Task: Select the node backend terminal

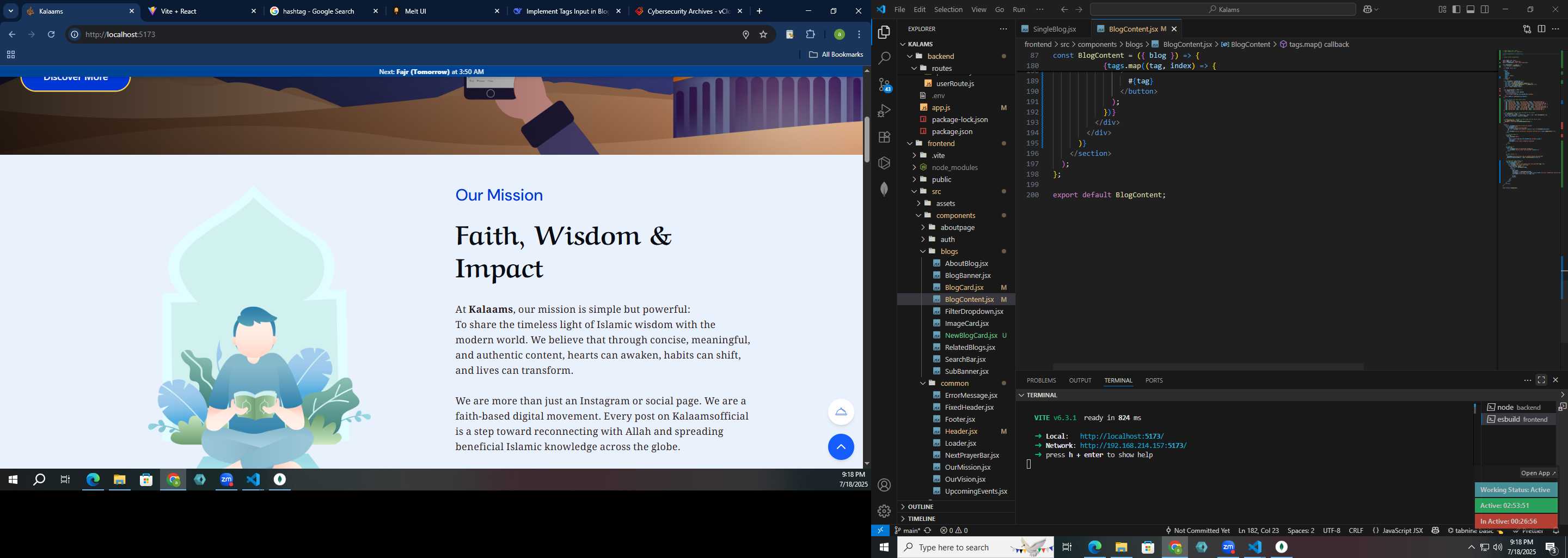Action: coord(1518,408)
